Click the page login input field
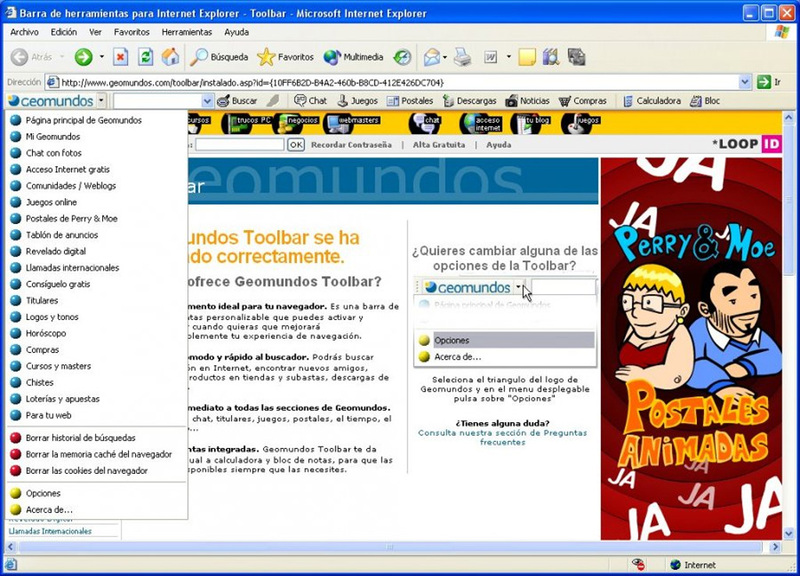This screenshot has height=576, width=800. 239,144
